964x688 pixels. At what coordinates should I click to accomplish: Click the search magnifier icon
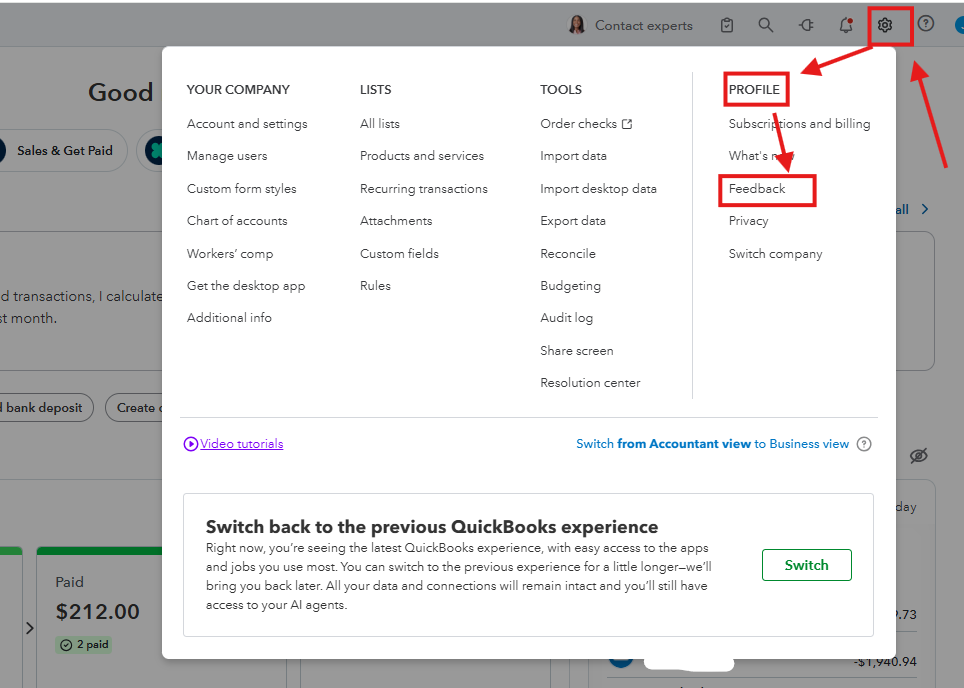point(765,25)
